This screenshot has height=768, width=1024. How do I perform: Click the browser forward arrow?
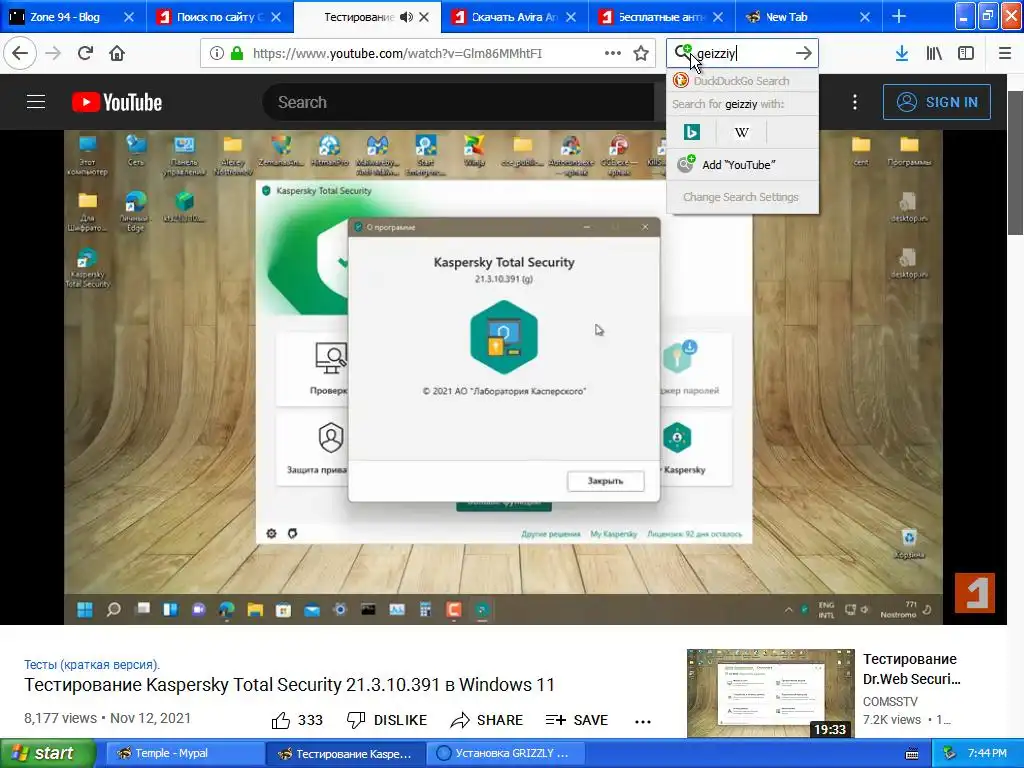tap(53, 54)
